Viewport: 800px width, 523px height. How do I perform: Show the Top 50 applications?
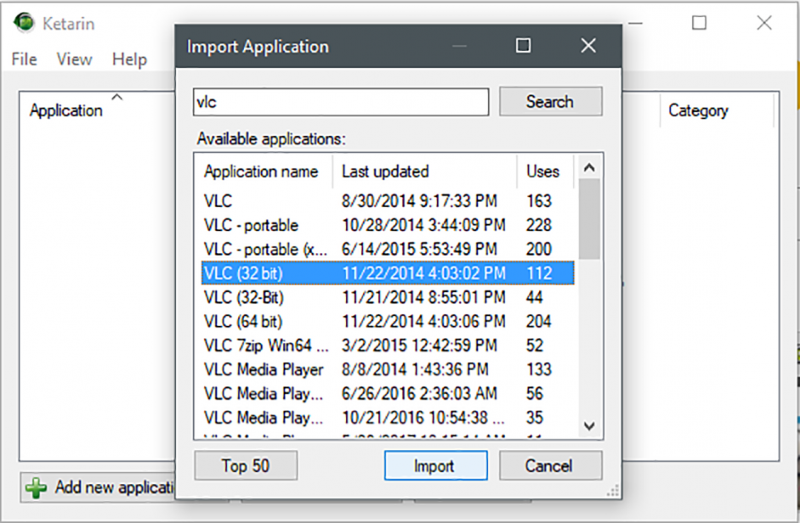coord(246,466)
